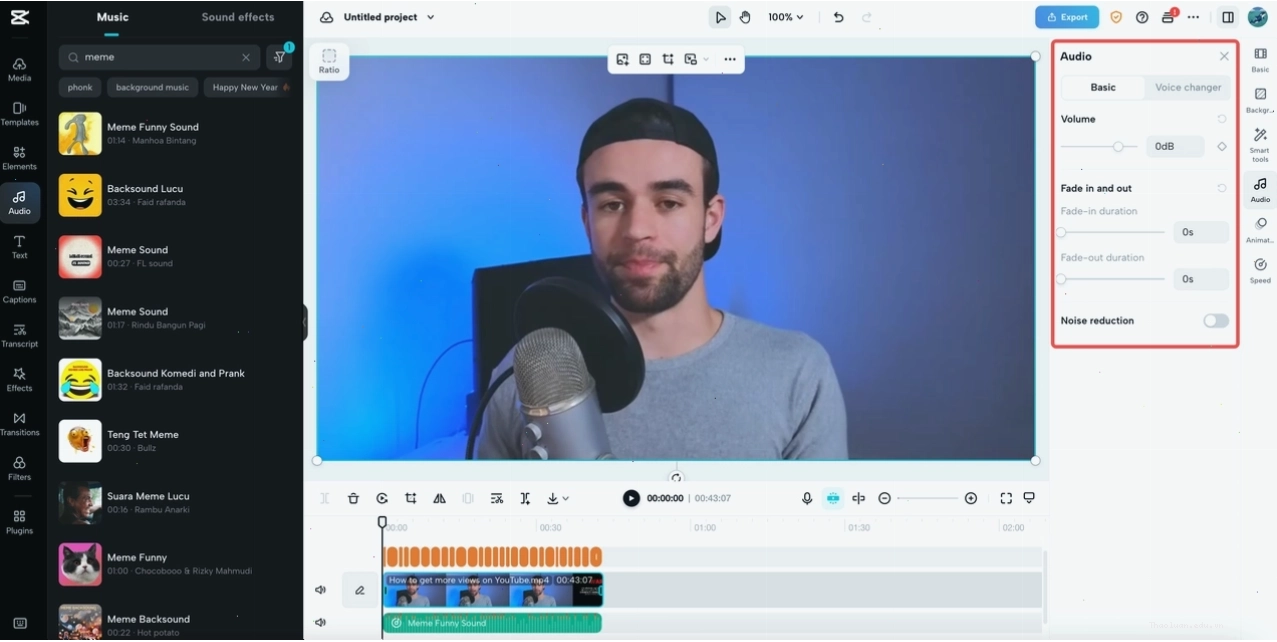Open Smart tools in right sidebar
Screen dimensions: 1277x642
1260,146
